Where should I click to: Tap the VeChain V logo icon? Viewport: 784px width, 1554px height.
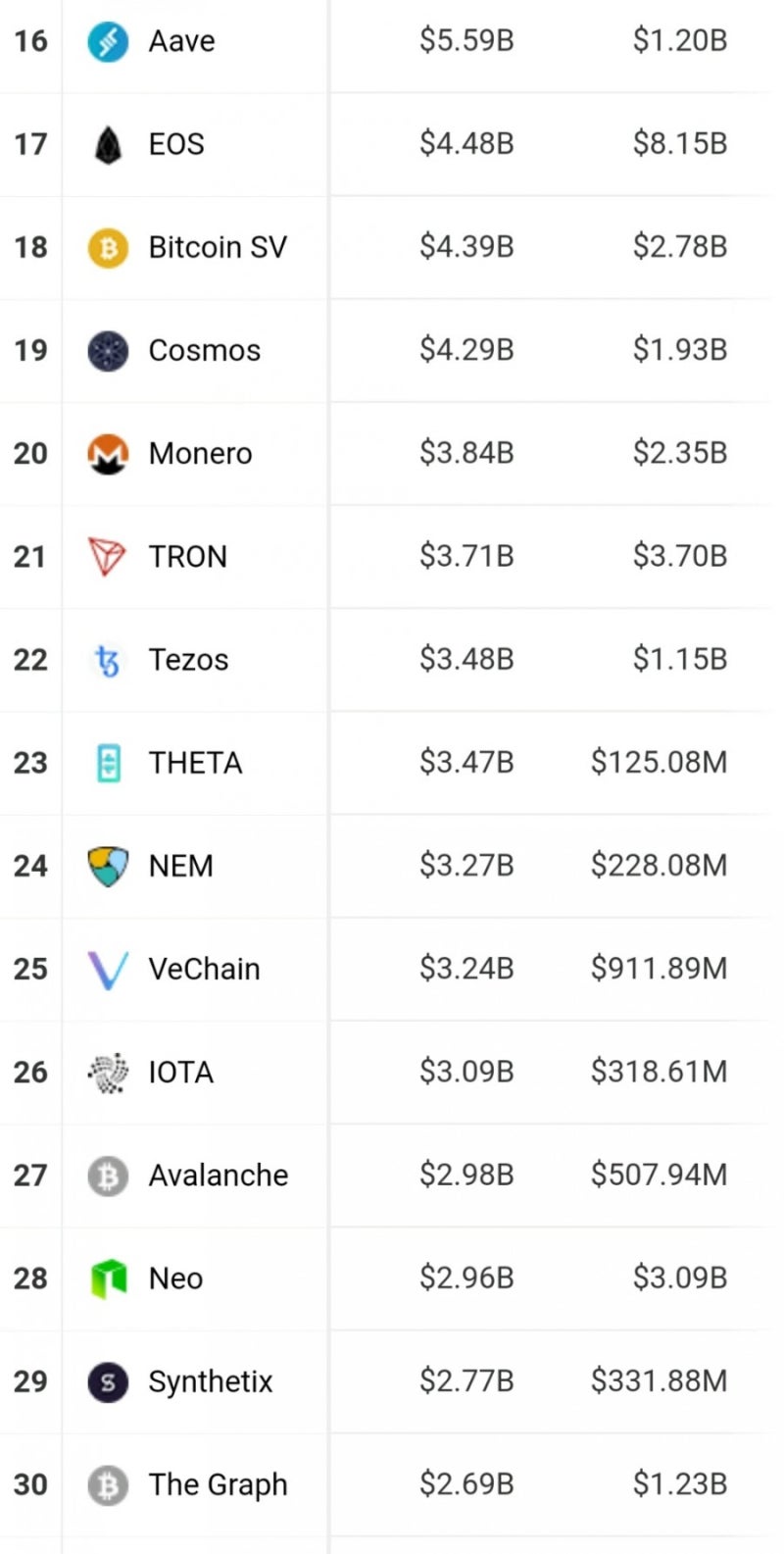click(x=108, y=969)
